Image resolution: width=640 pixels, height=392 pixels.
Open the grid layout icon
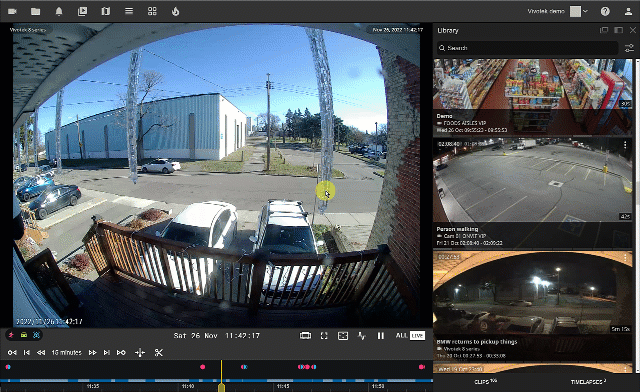pyautogui.click(x=152, y=11)
